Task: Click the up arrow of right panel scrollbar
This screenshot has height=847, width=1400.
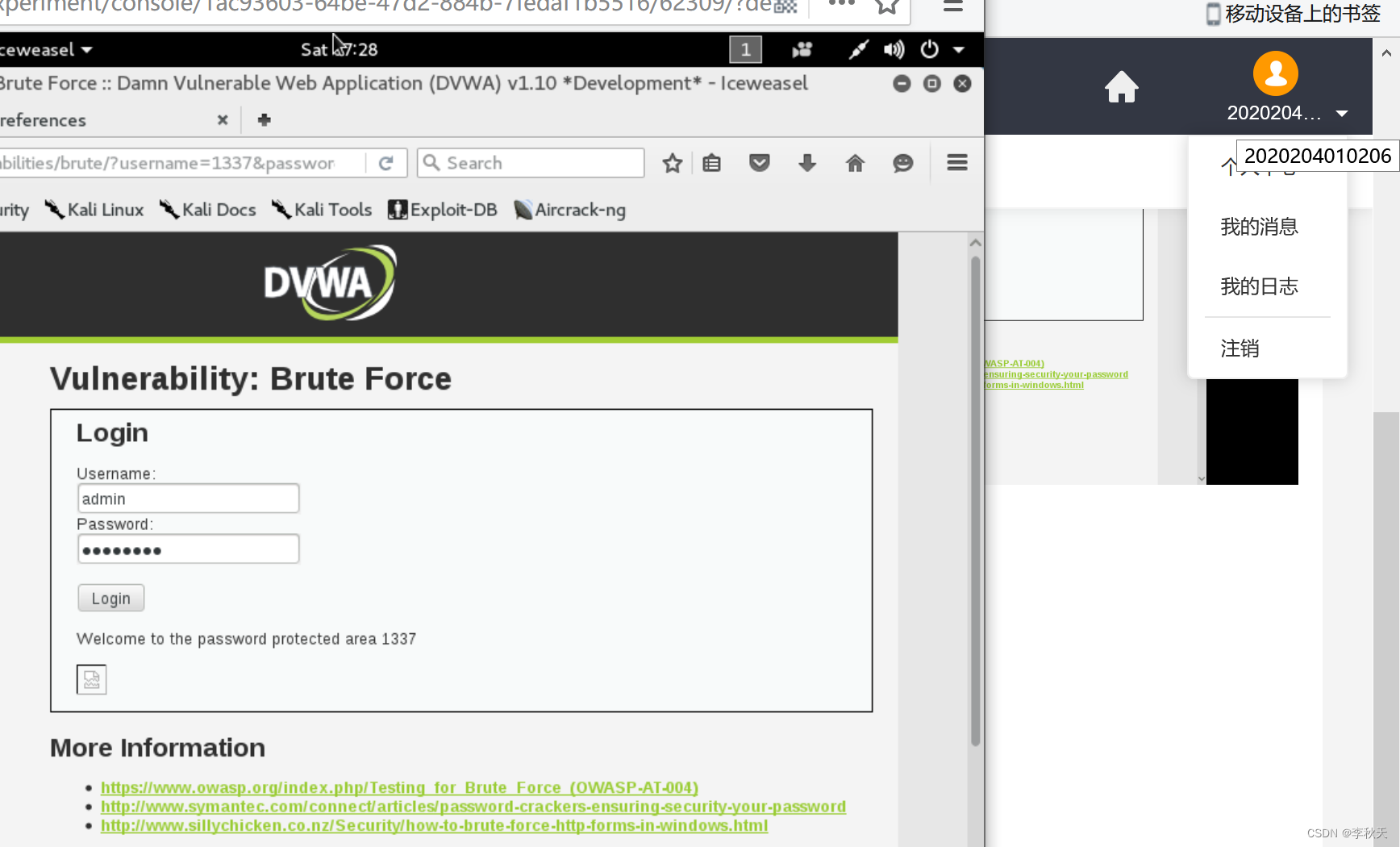Action: click(1386, 53)
